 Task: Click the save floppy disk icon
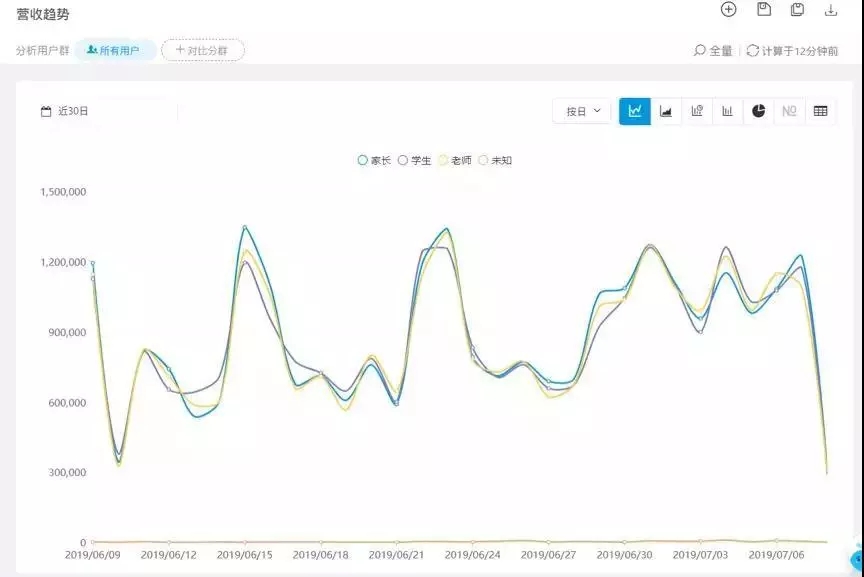[x=764, y=9]
